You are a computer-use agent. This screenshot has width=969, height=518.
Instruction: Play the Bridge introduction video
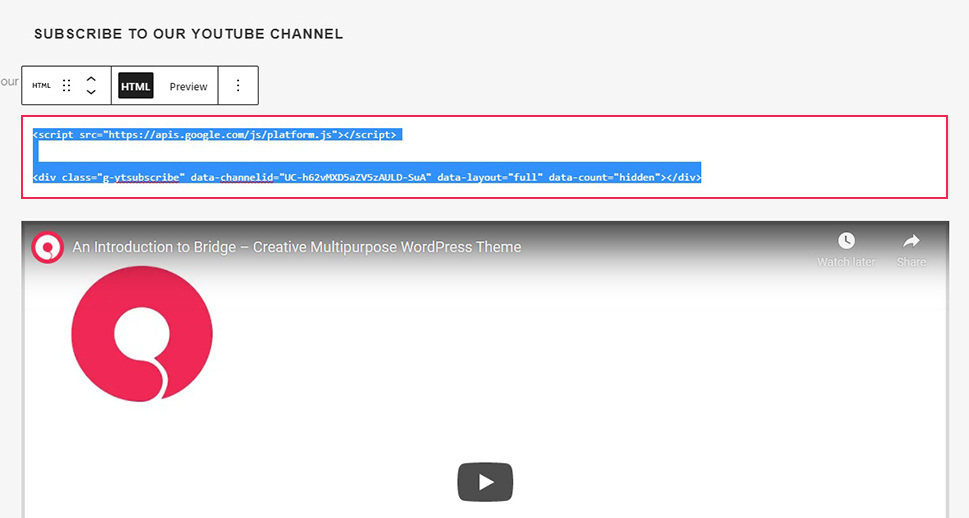click(x=485, y=482)
